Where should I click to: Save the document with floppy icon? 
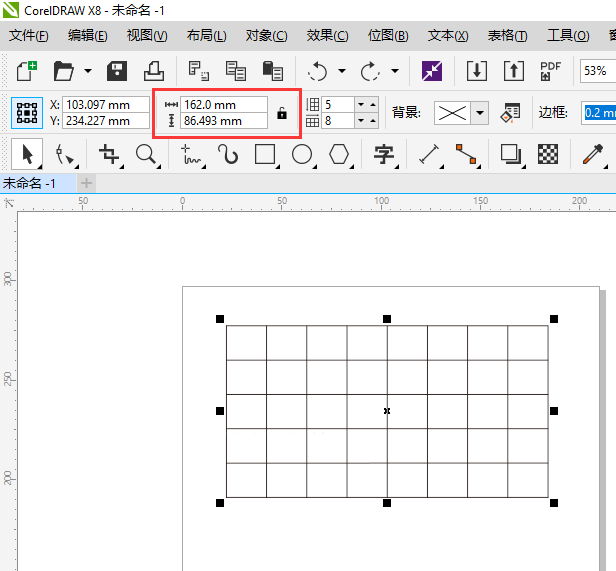pyautogui.click(x=117, y=71)
